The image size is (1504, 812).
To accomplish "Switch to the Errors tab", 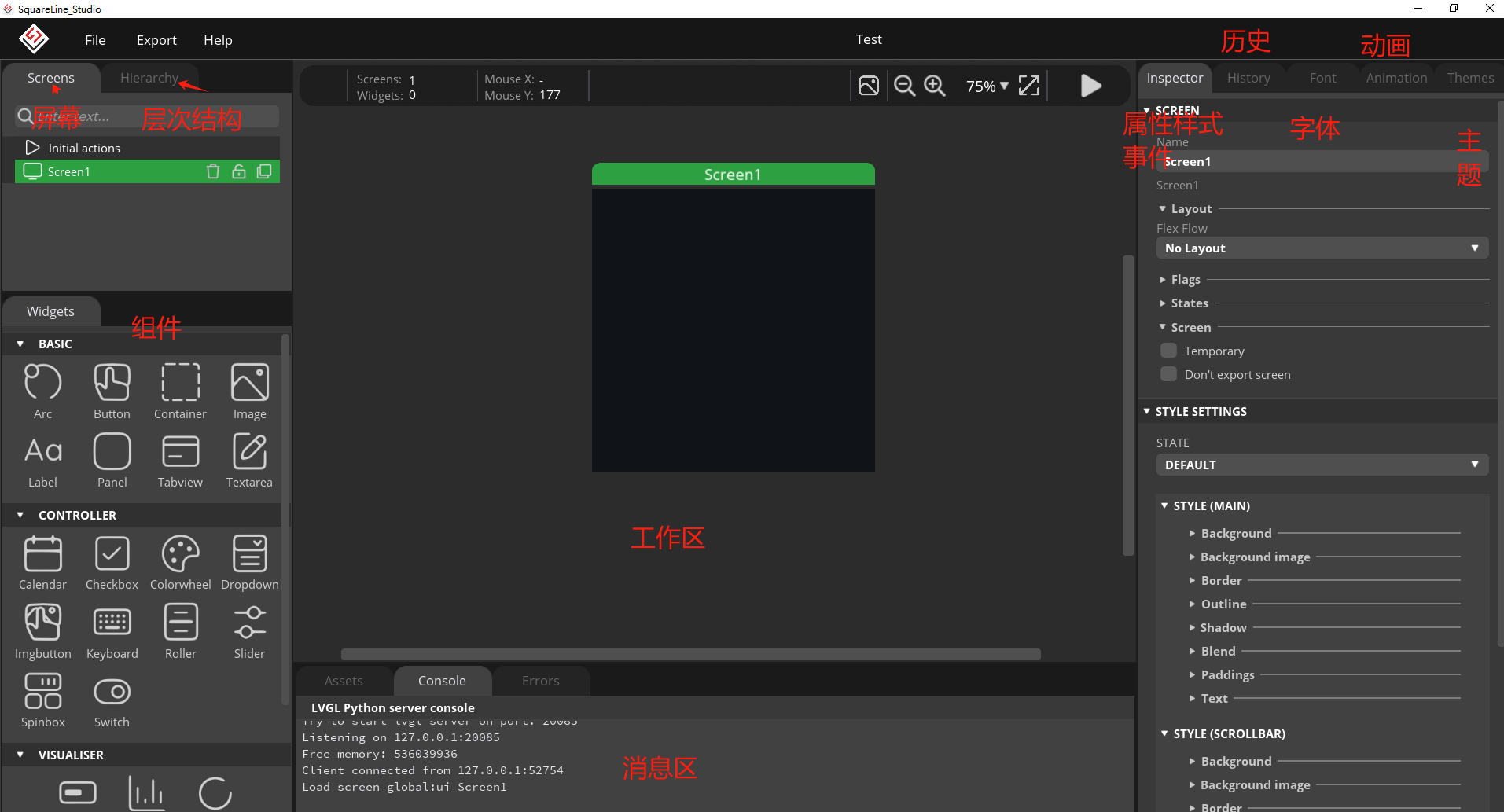I will coord(541,681).
